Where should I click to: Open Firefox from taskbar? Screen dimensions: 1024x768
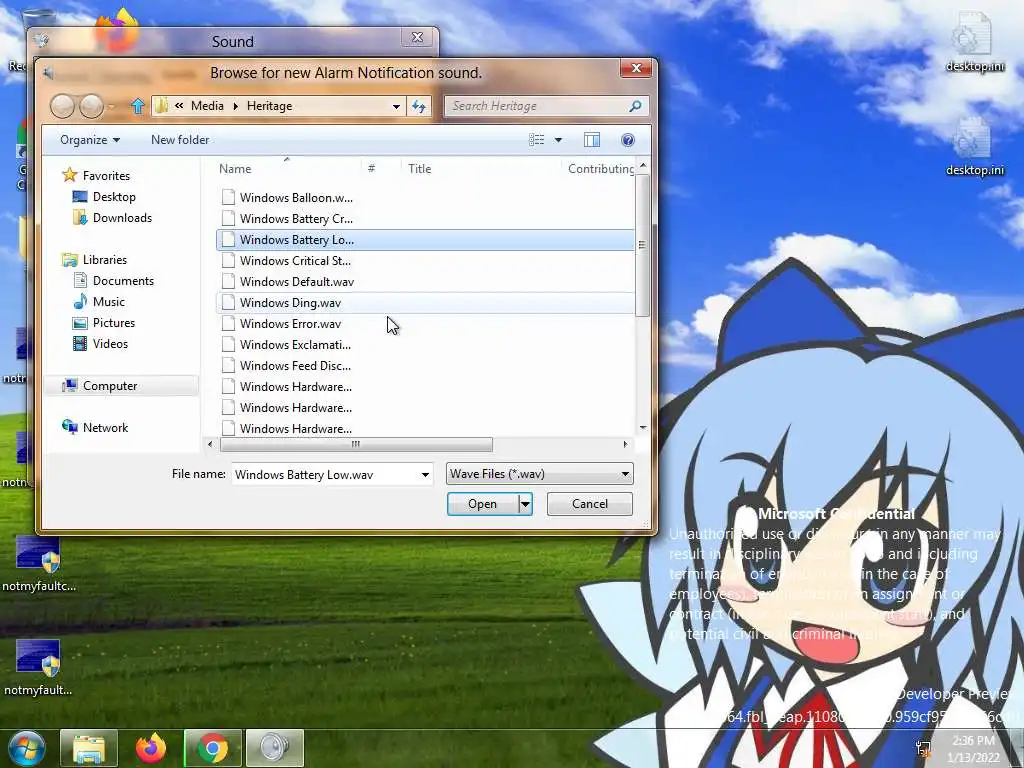pyautogui.click(x=151, y=748)
